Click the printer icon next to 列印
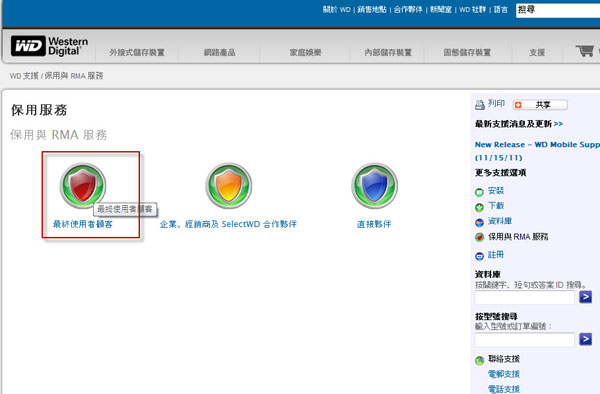Image resolution: width=600 pixels, height=394 pixels. point(479,104)
